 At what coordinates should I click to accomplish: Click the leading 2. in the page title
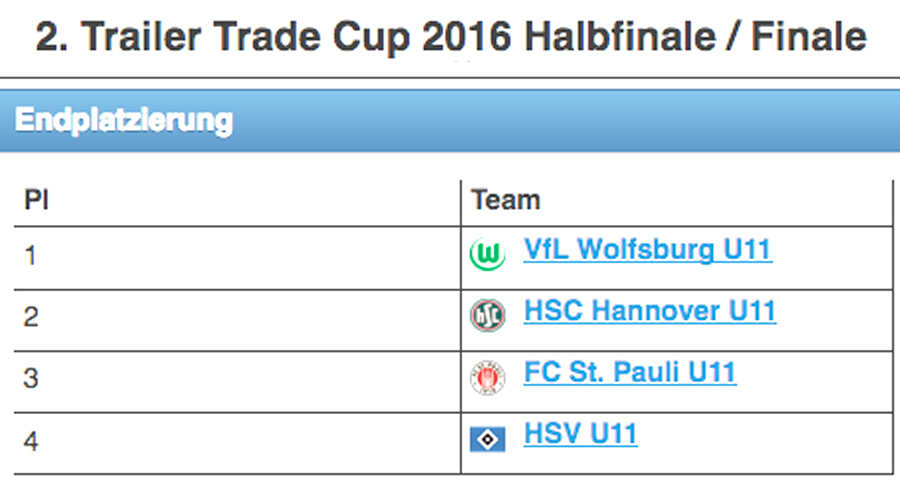[52, 37]
